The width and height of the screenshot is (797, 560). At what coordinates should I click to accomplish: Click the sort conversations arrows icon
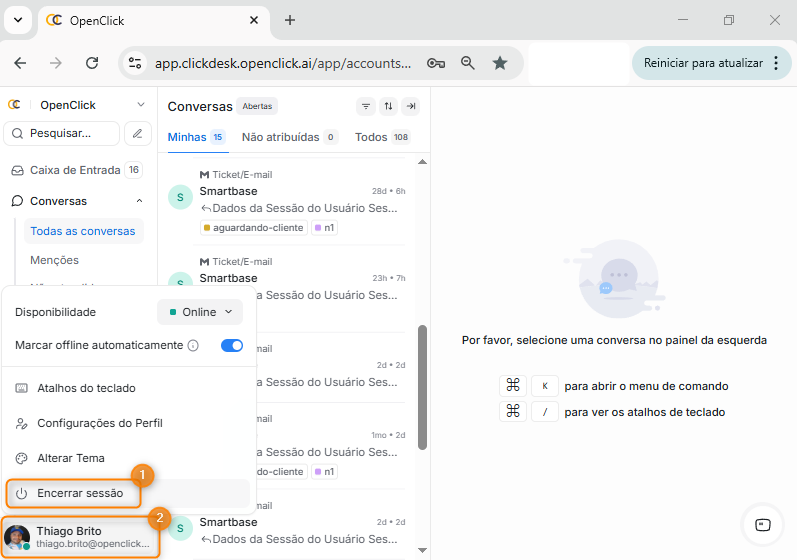click(388, 107)
